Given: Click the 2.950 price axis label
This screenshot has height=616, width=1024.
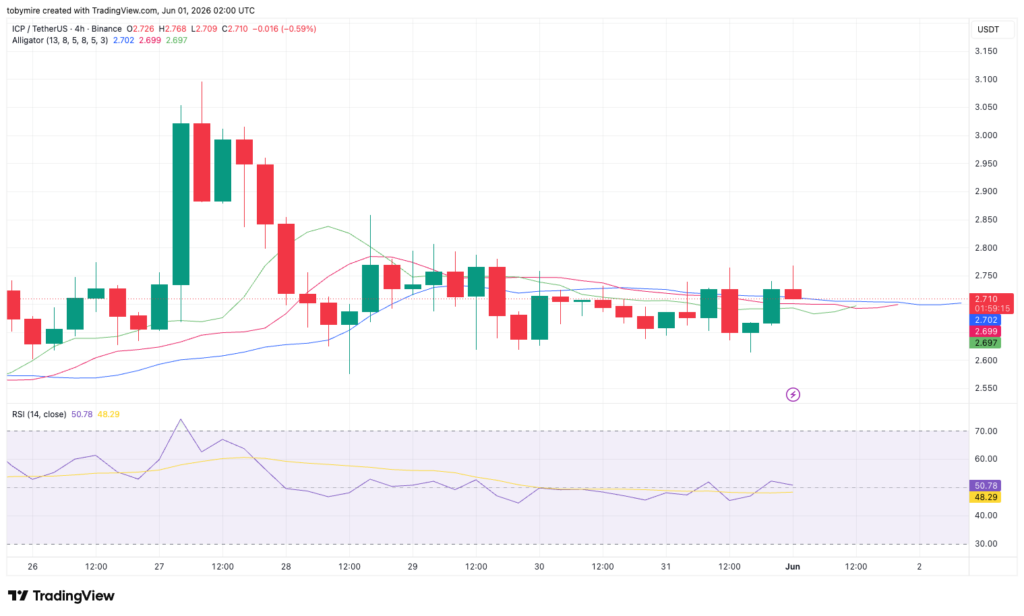Looking at the screenshot, I should pyautogui.click(x=985, y=164).
